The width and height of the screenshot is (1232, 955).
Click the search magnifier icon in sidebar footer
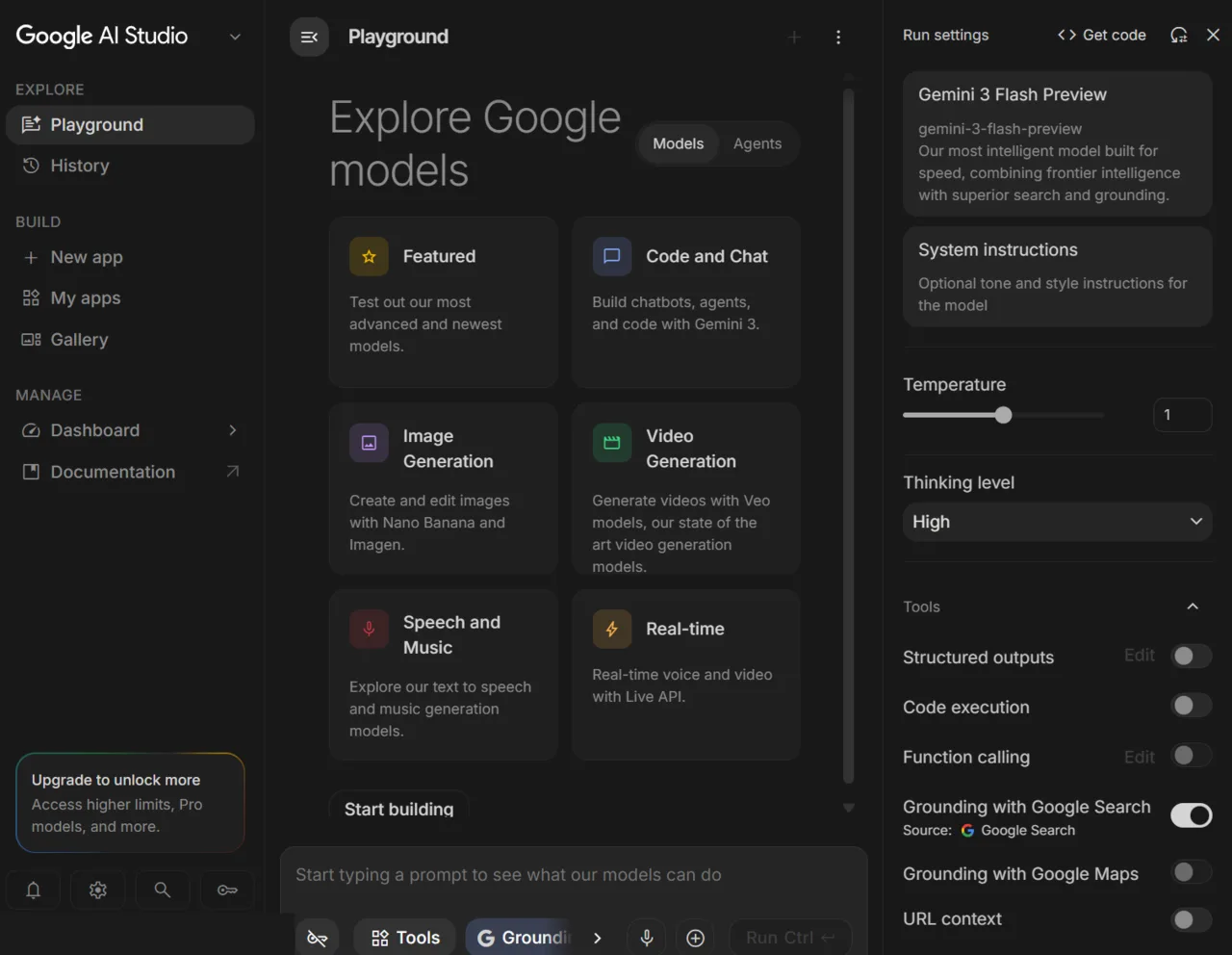click(x=163, y=890)
